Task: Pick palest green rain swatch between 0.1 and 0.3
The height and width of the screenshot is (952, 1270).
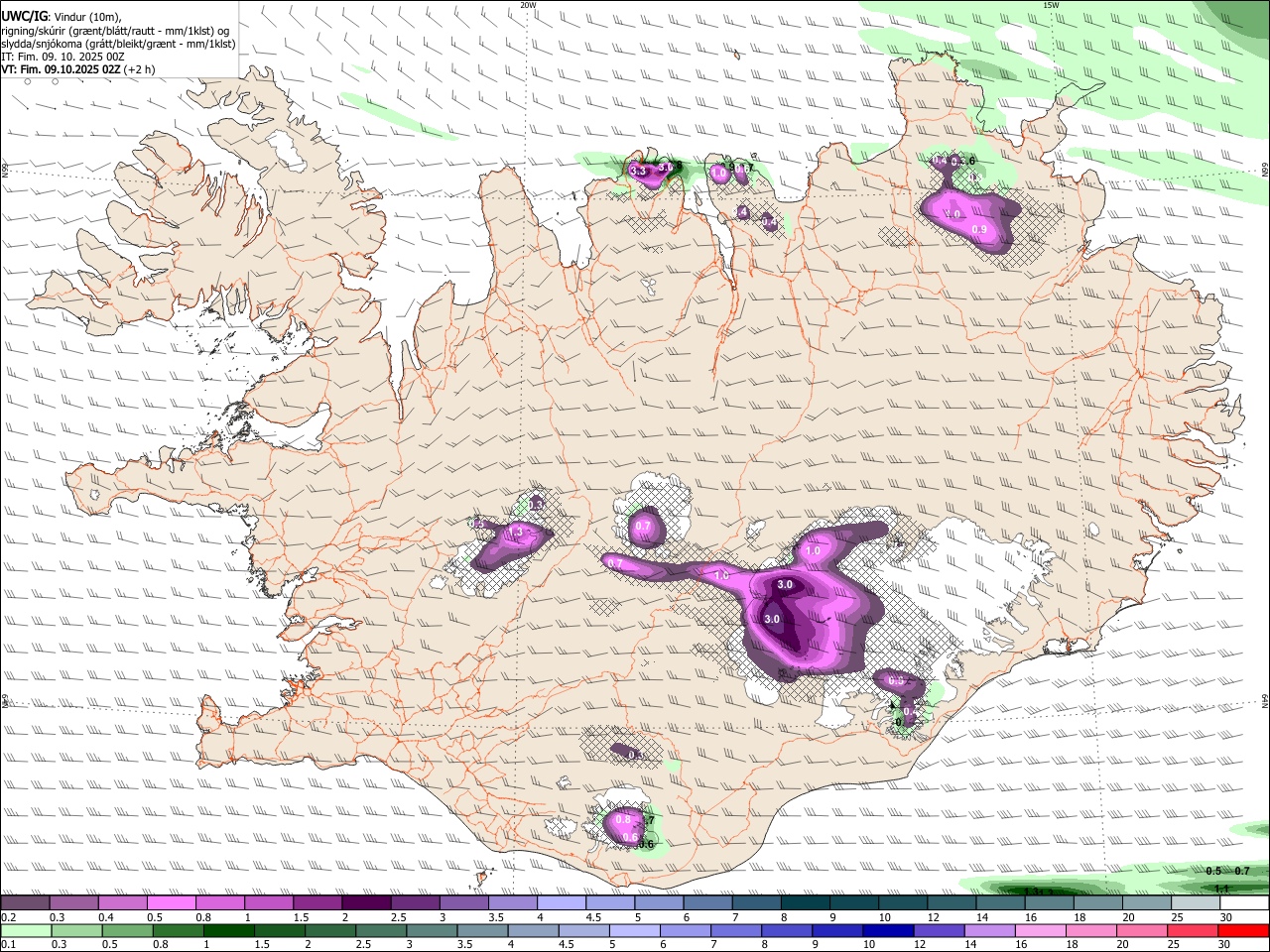Action: [27, 931]
